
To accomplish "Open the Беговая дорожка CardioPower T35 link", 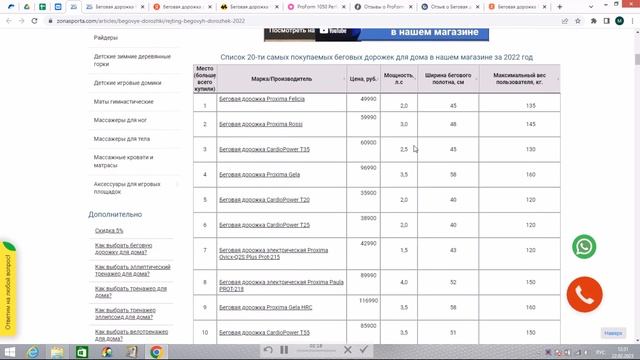I will pyautogui.click(x=264, y=149).
